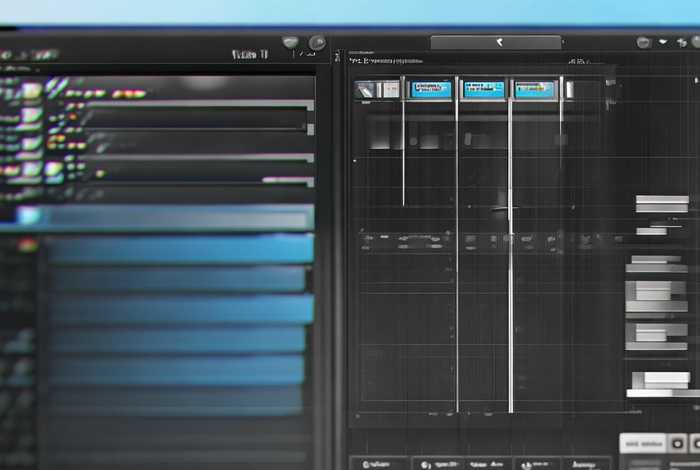This screenshot has height=470, width=700.
Task: Click the rightmost cyan clip thumbnail
Action: point(534,89)
